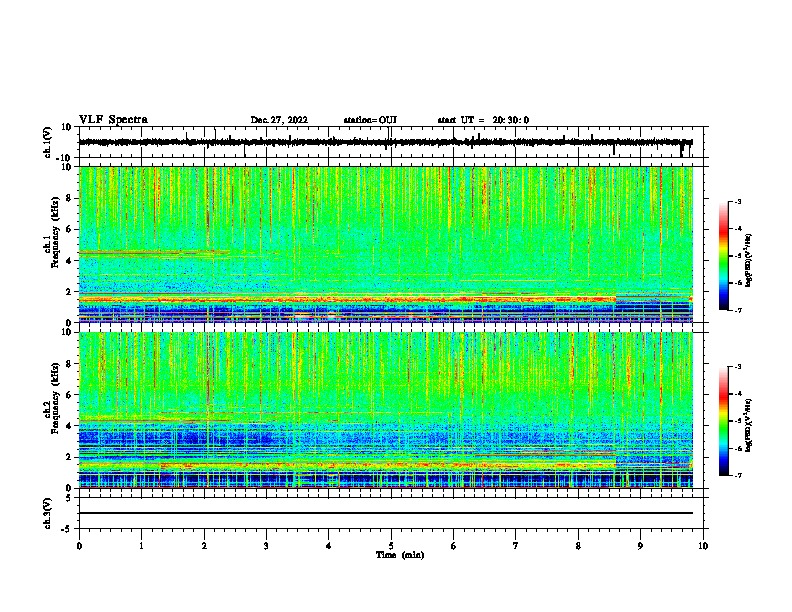Click time axis tick label 5
The height and width of the screenshot is (612, 792).
click(391, 546)
